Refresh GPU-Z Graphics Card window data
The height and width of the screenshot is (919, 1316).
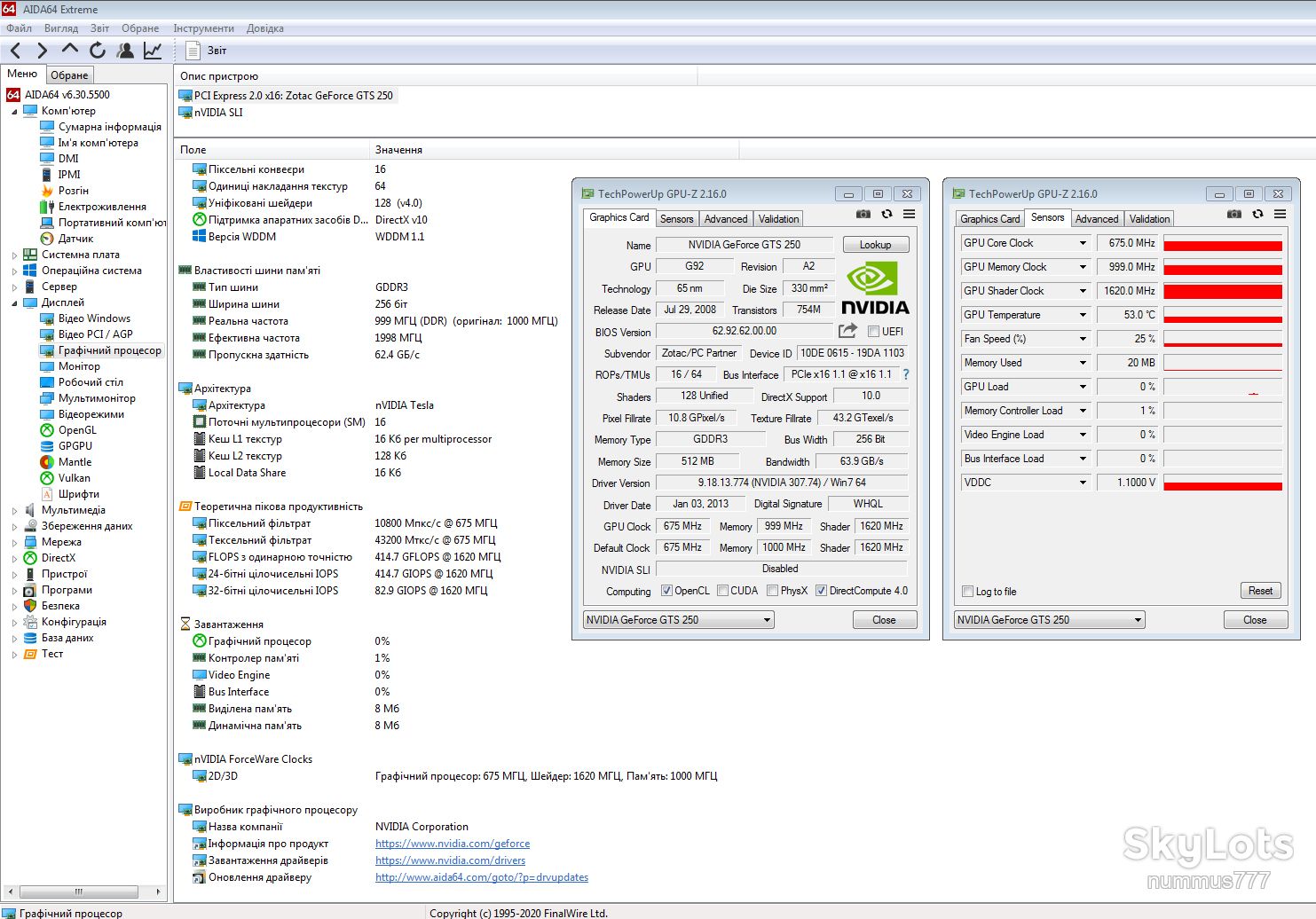pyautogui.click(x=887, y=214)
